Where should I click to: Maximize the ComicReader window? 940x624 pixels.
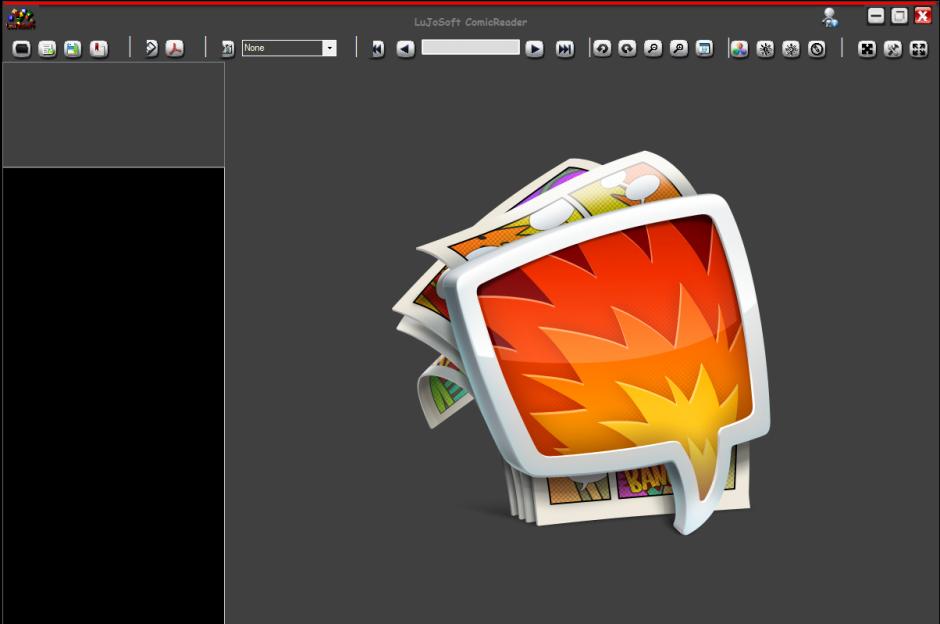(x=899, y=16)
